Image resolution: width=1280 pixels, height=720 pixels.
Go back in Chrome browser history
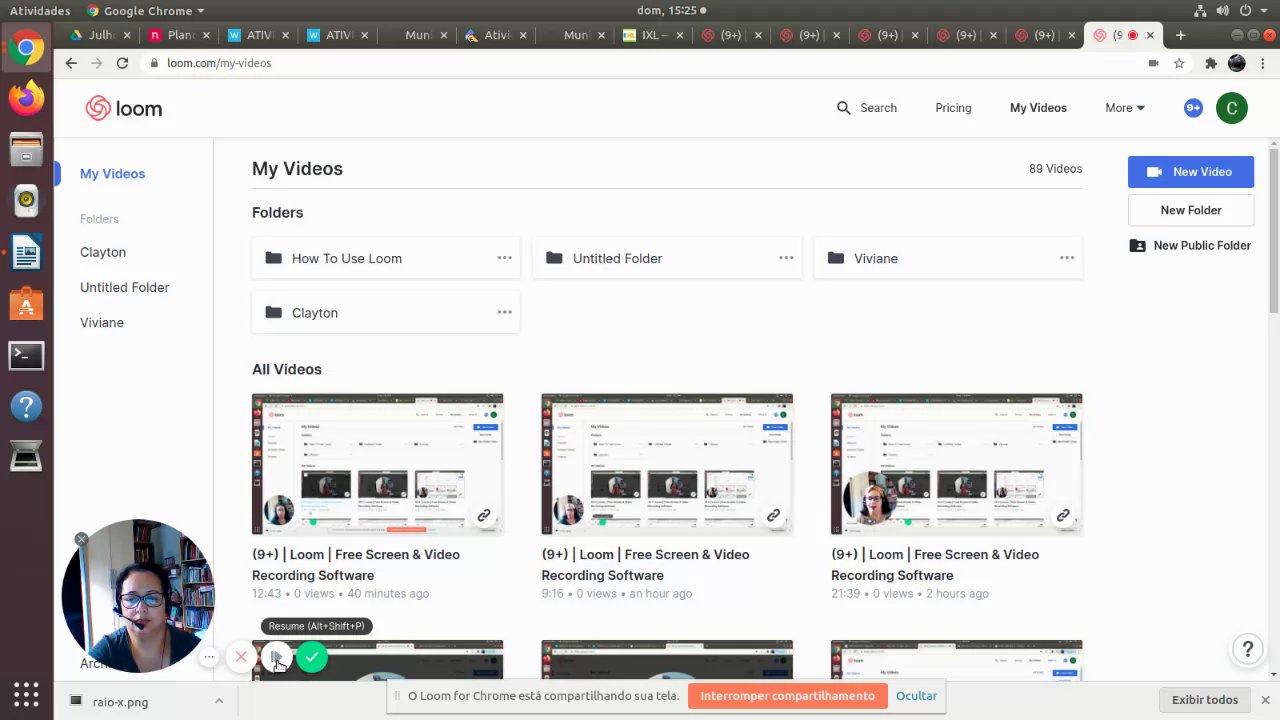(70, 63)
